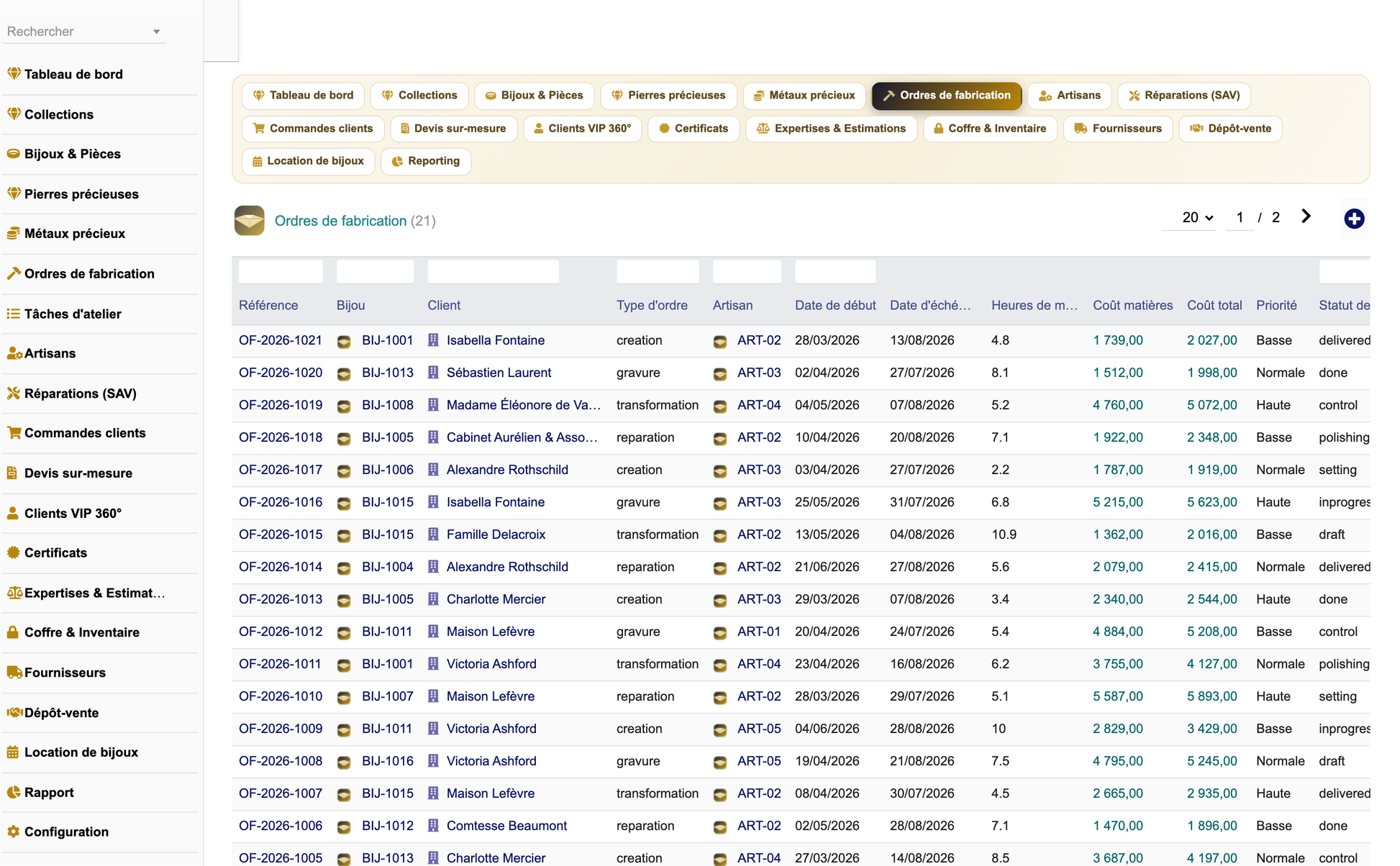Open bijou BIJ-1005 on row OF-2026-1018
Viewport: 1400px width, 866px height.
(388, 437)
